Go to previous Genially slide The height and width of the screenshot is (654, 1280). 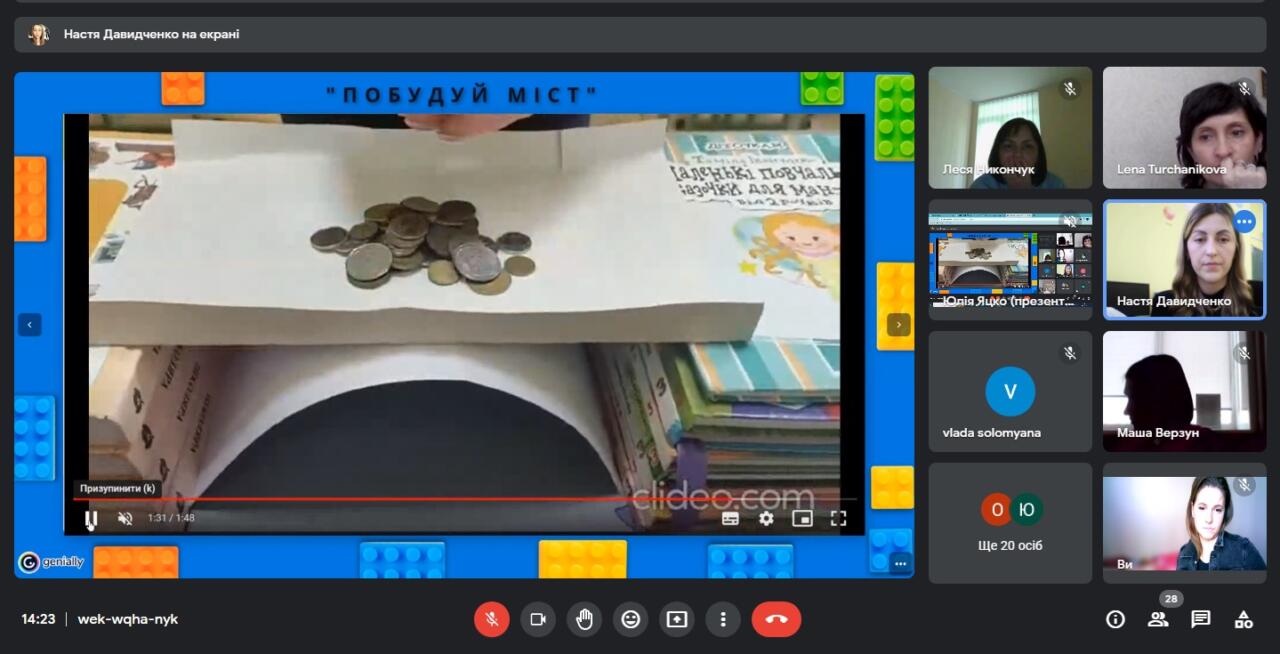[x=29, y=325]
